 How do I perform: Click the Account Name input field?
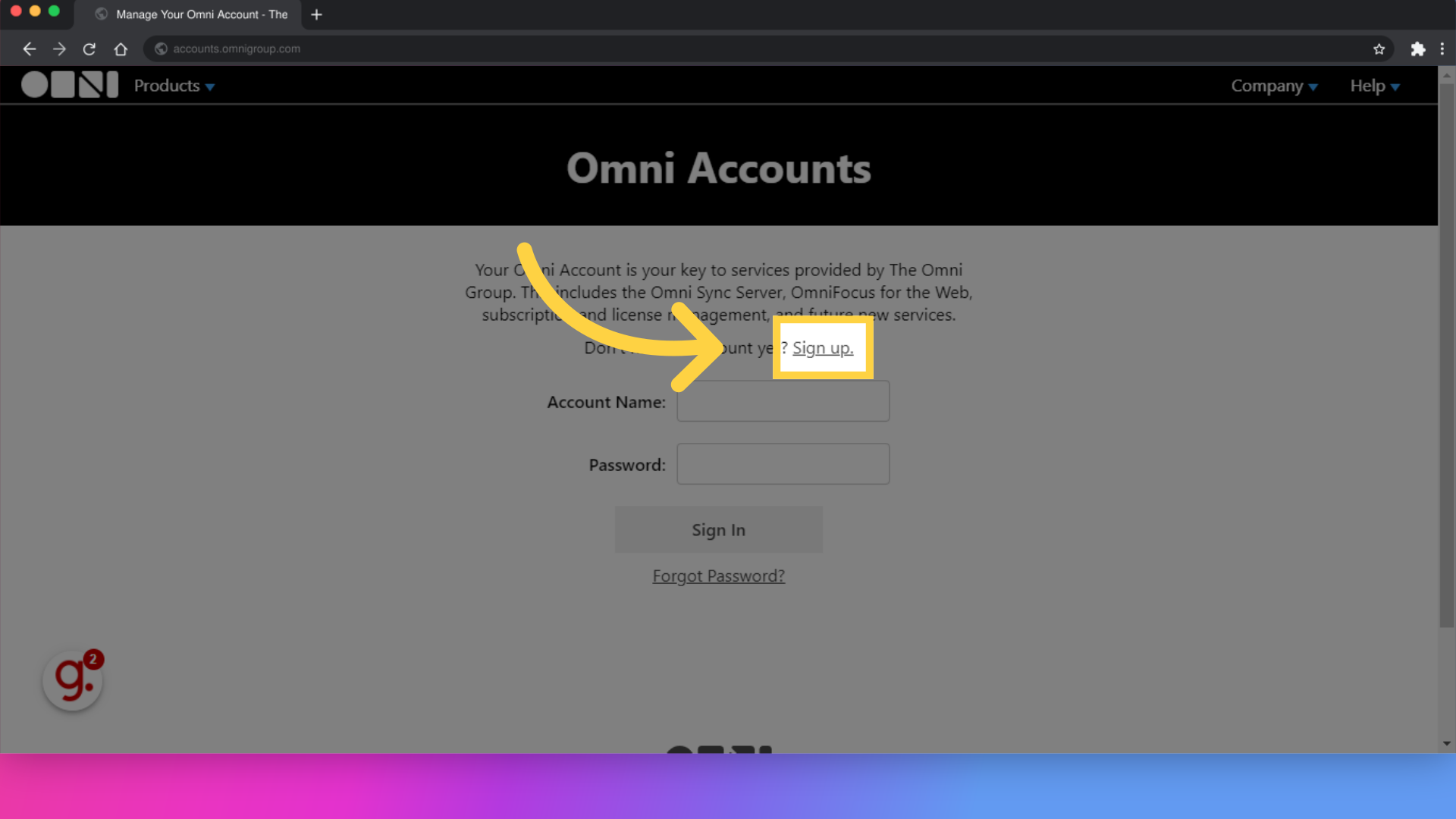[783, 402]
